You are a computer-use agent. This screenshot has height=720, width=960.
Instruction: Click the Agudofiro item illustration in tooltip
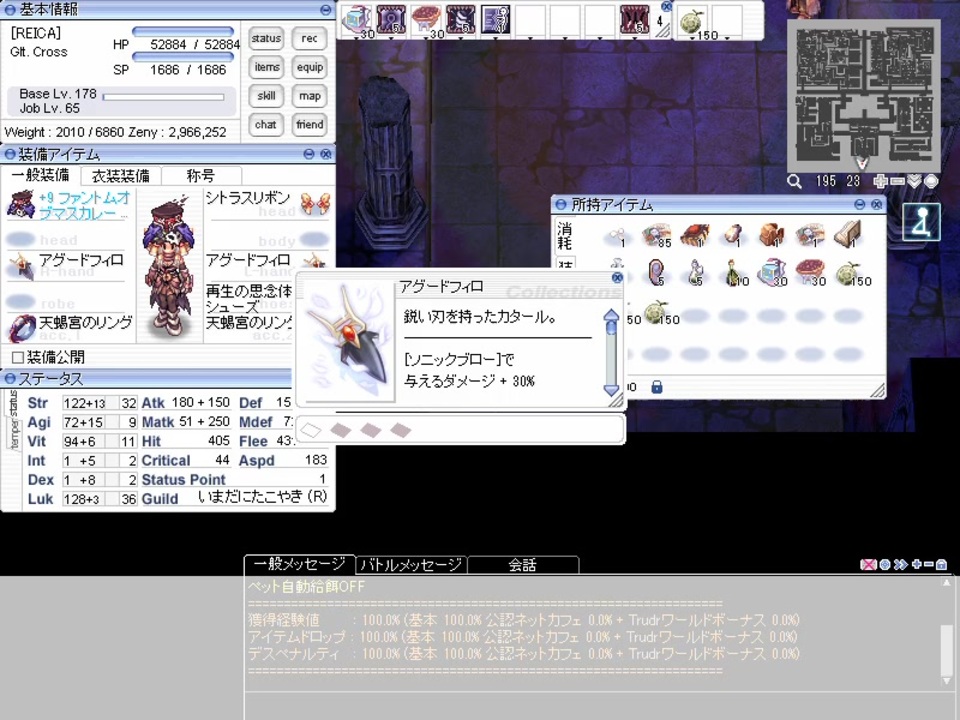[349, 343]
